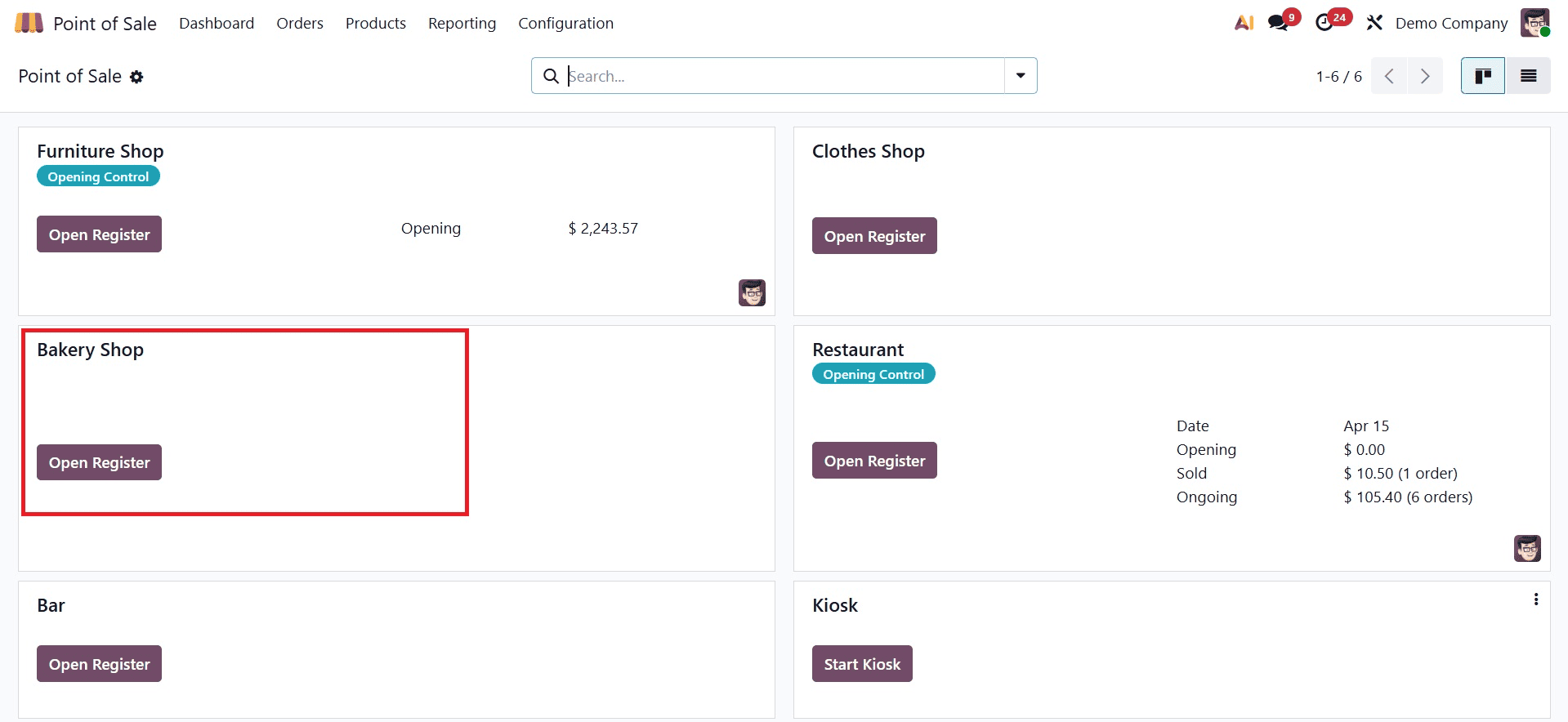
Task: Click the $ 0.00 opening value
Action: click(1364, 449)
